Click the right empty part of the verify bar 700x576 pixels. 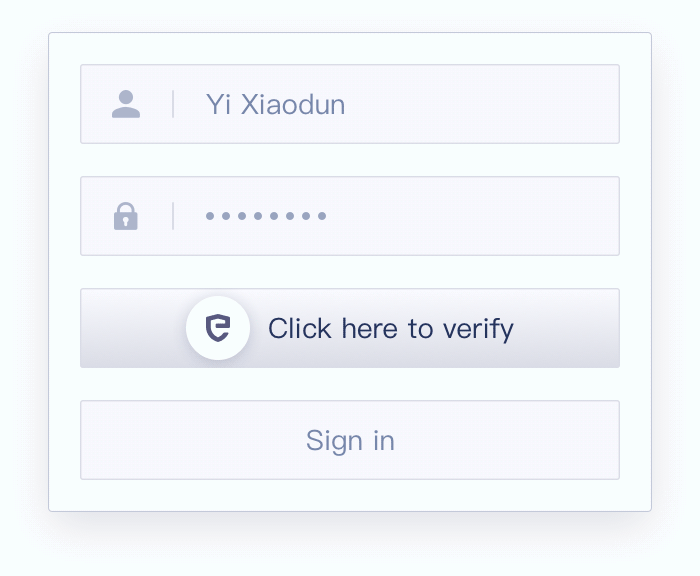[567, 328]
